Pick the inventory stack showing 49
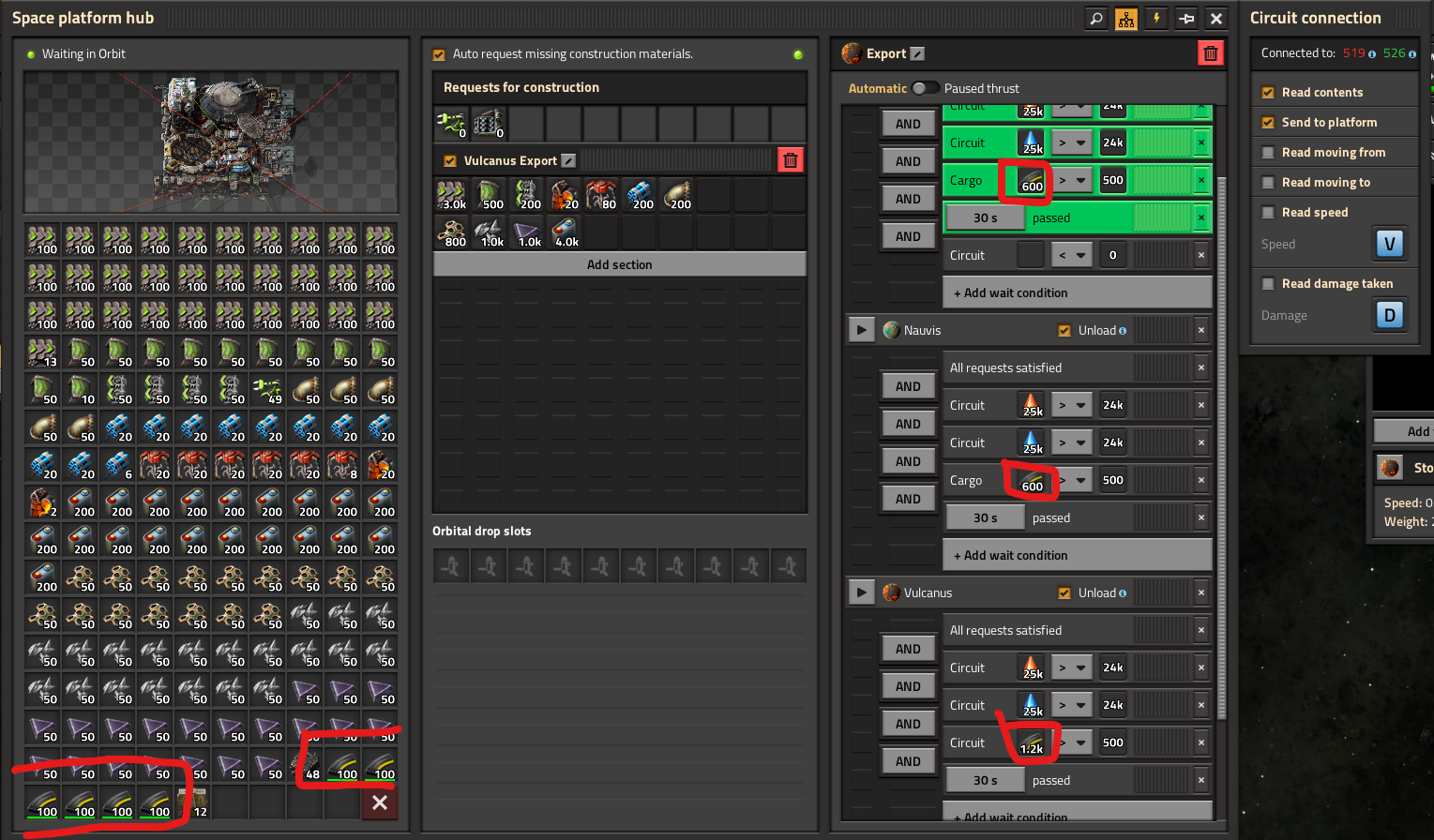The height and width of the screenshot is (840, 1434). click(267, 390)
